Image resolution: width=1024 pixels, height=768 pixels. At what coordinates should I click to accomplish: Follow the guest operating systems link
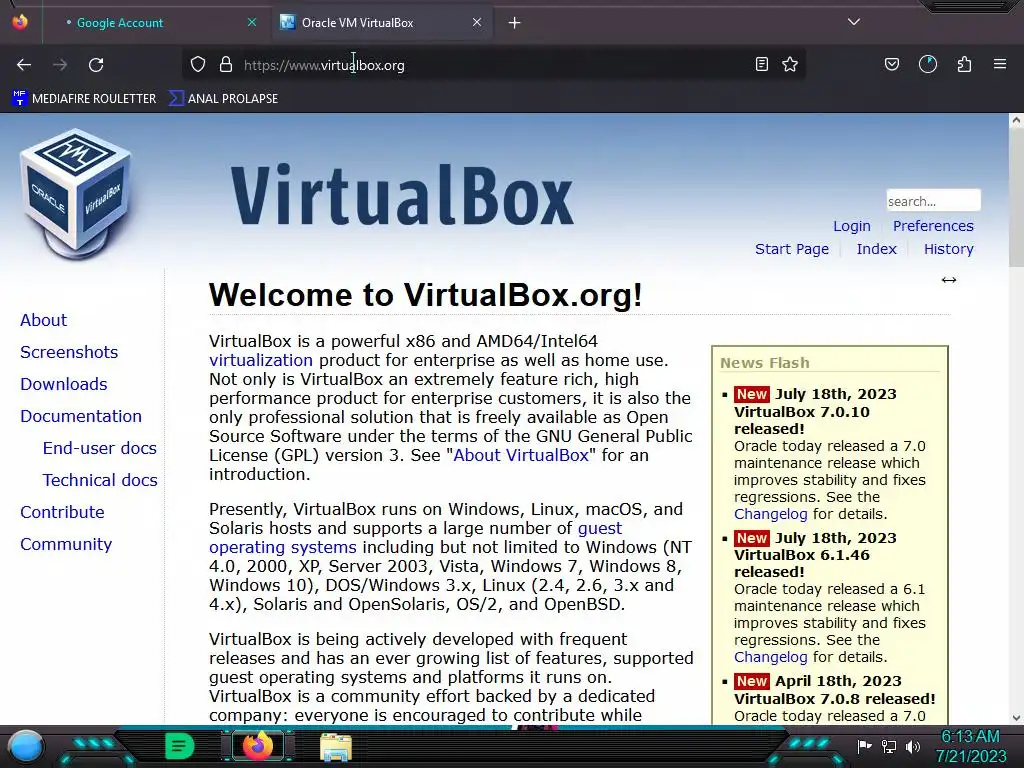pyautogui.click(x=415, y=537)
